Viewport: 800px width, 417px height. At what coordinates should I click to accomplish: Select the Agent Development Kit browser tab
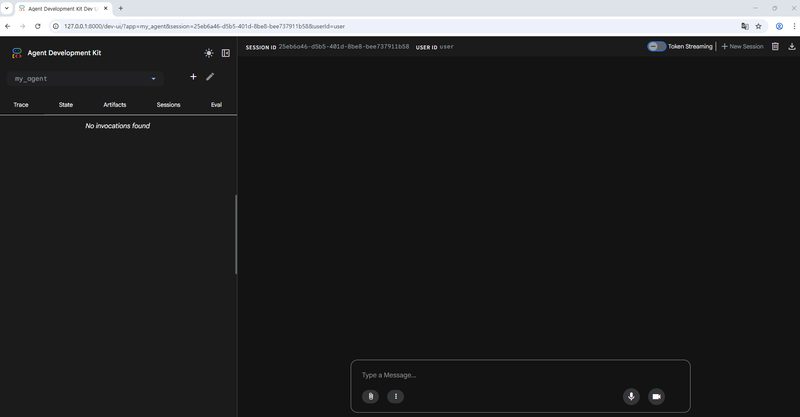click(63, 8)
